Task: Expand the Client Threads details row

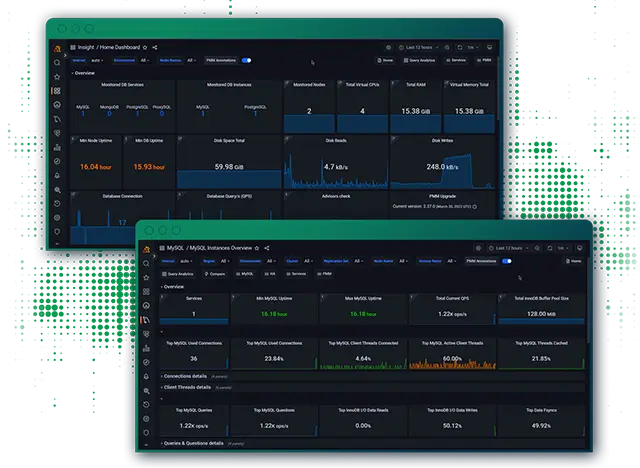Action: 187,386
